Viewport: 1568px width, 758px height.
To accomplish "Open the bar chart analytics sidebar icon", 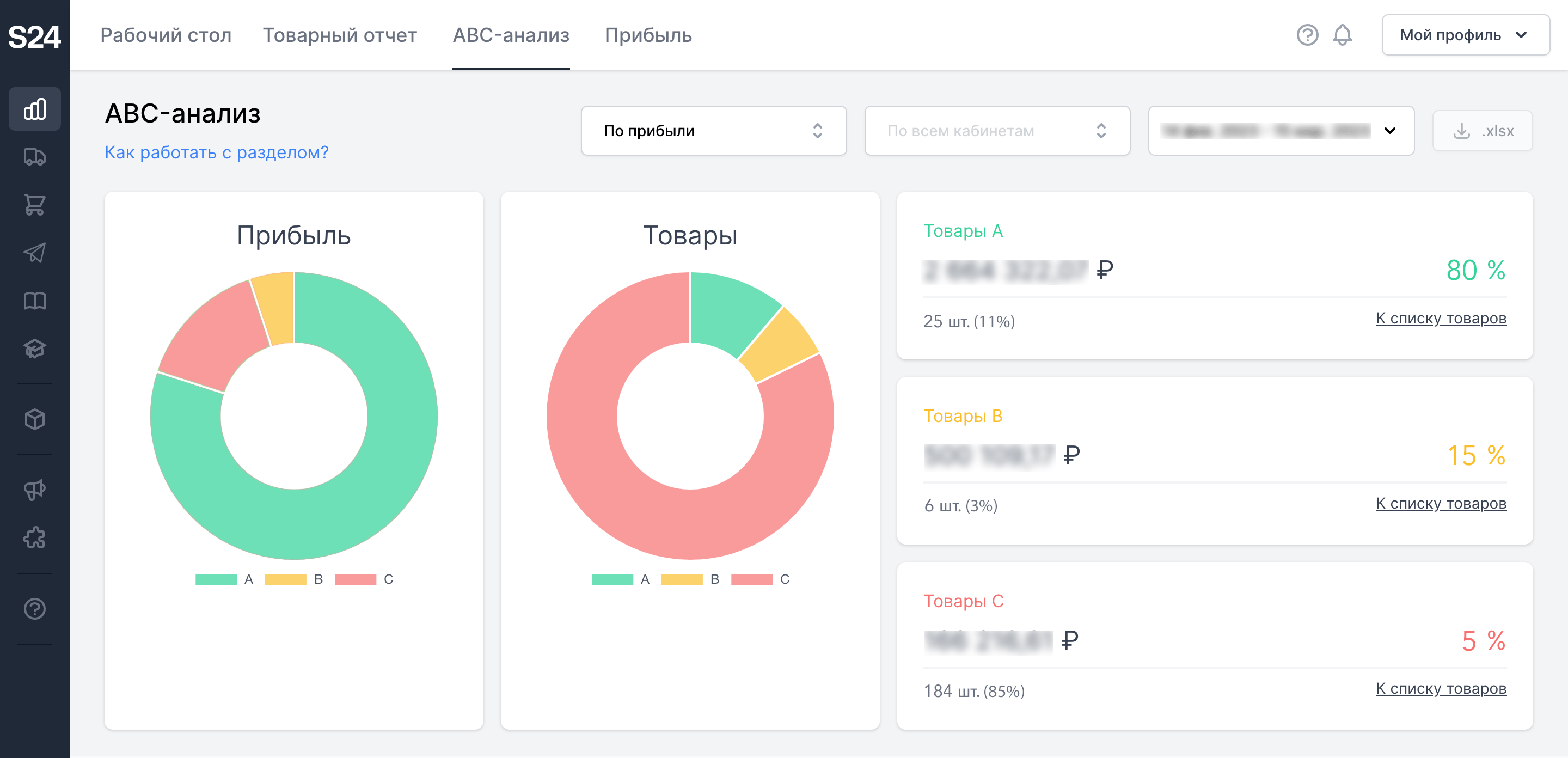I will [35, 109].
